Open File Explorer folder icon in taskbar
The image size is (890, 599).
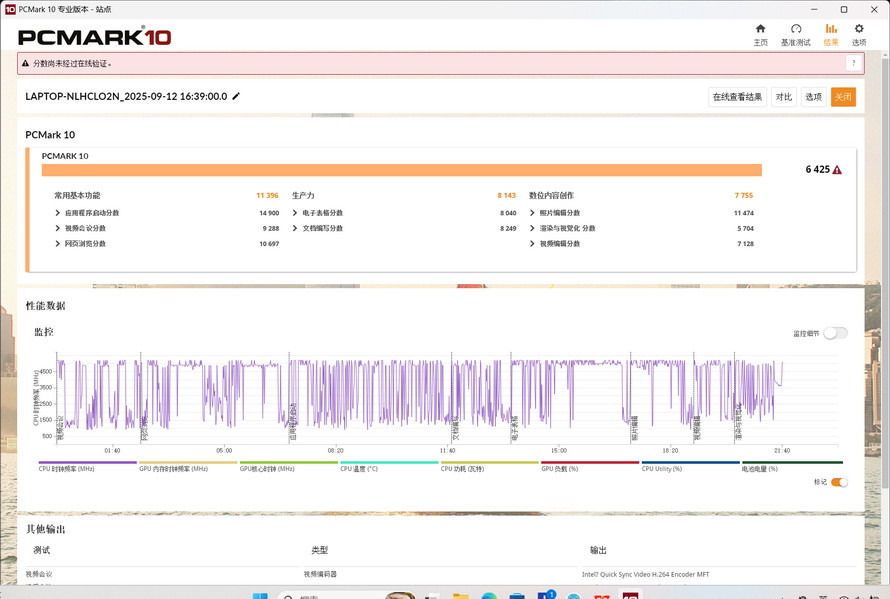point(460,596)
